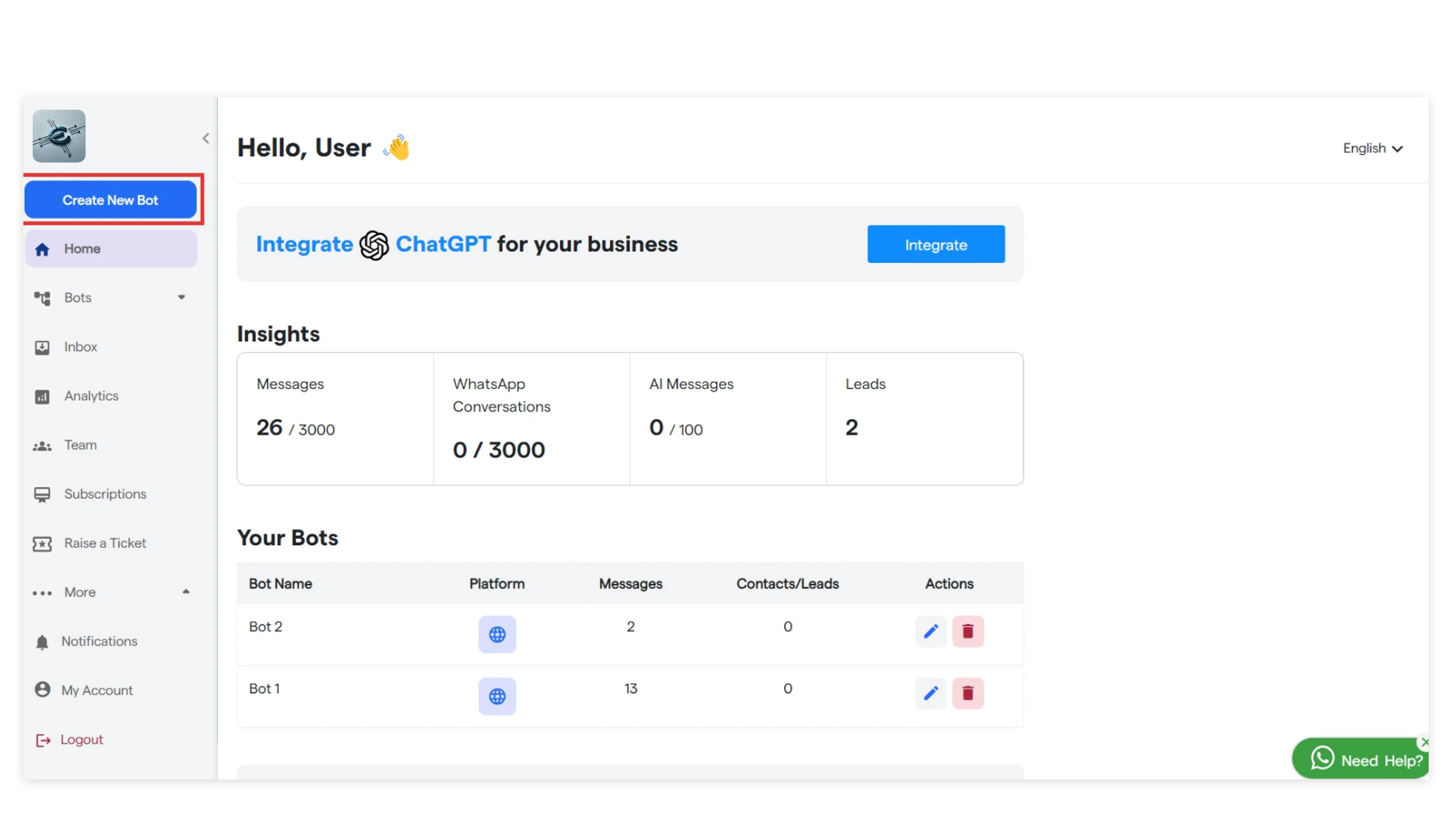
Task: Select the Bot 2 name cell
Action: pyautogui.click(x=266, y=627)
